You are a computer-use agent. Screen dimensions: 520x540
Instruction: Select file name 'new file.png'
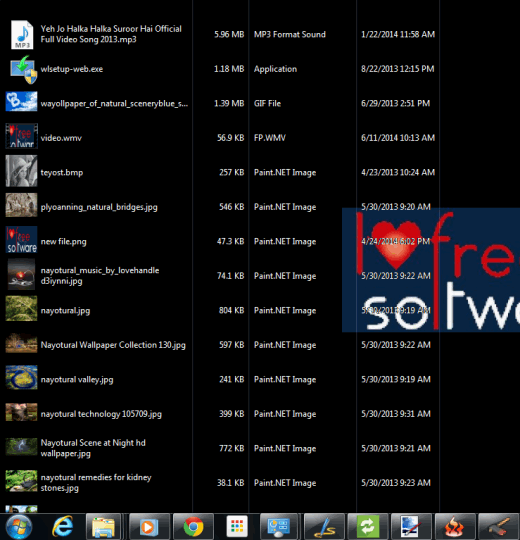[x=63, y=241]
